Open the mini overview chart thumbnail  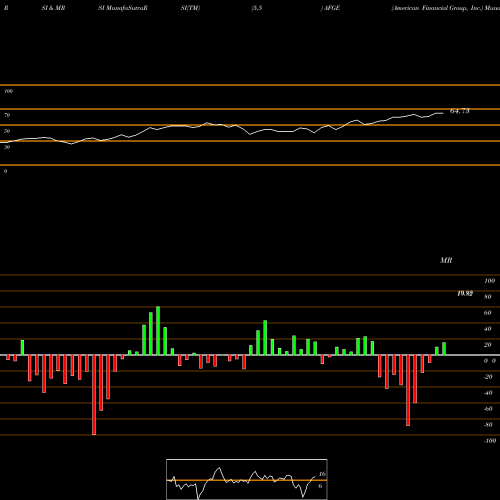coord(247,479)
